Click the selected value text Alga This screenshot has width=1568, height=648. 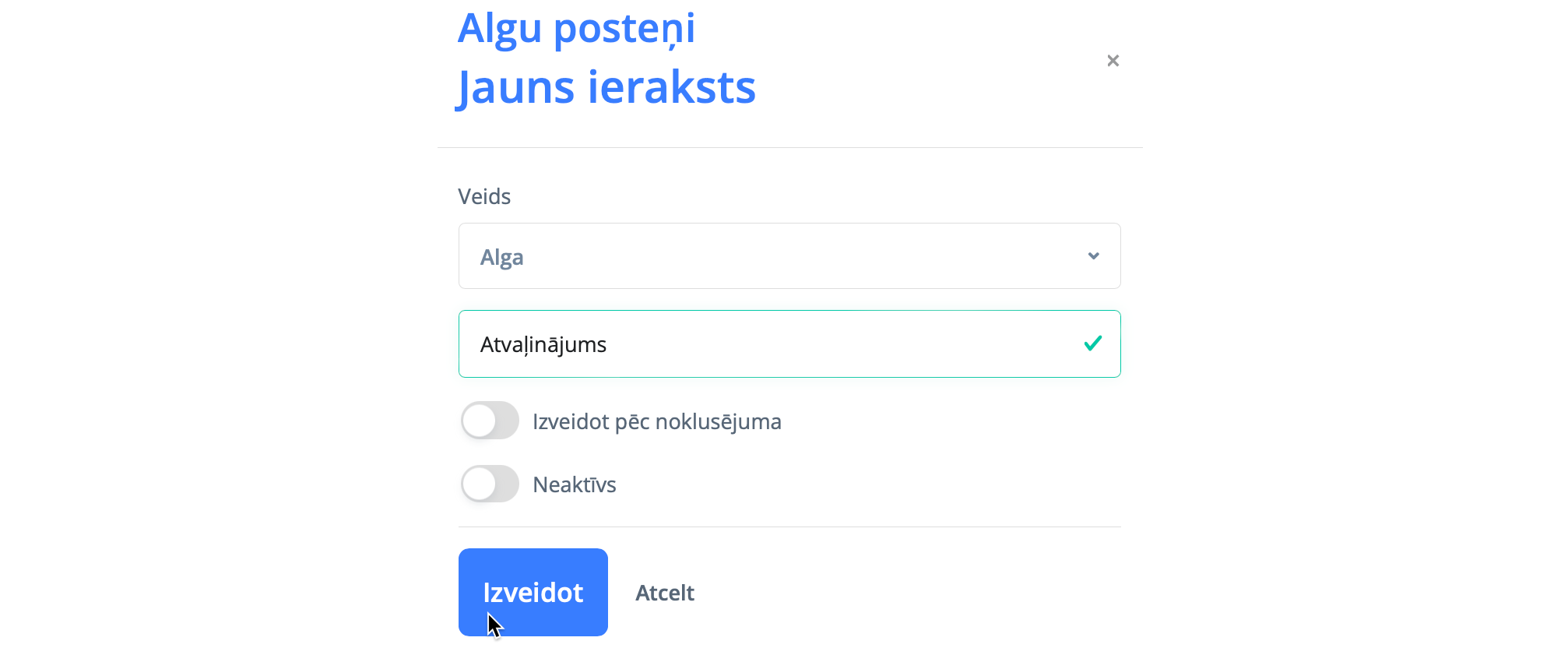[x=501, y=258]
